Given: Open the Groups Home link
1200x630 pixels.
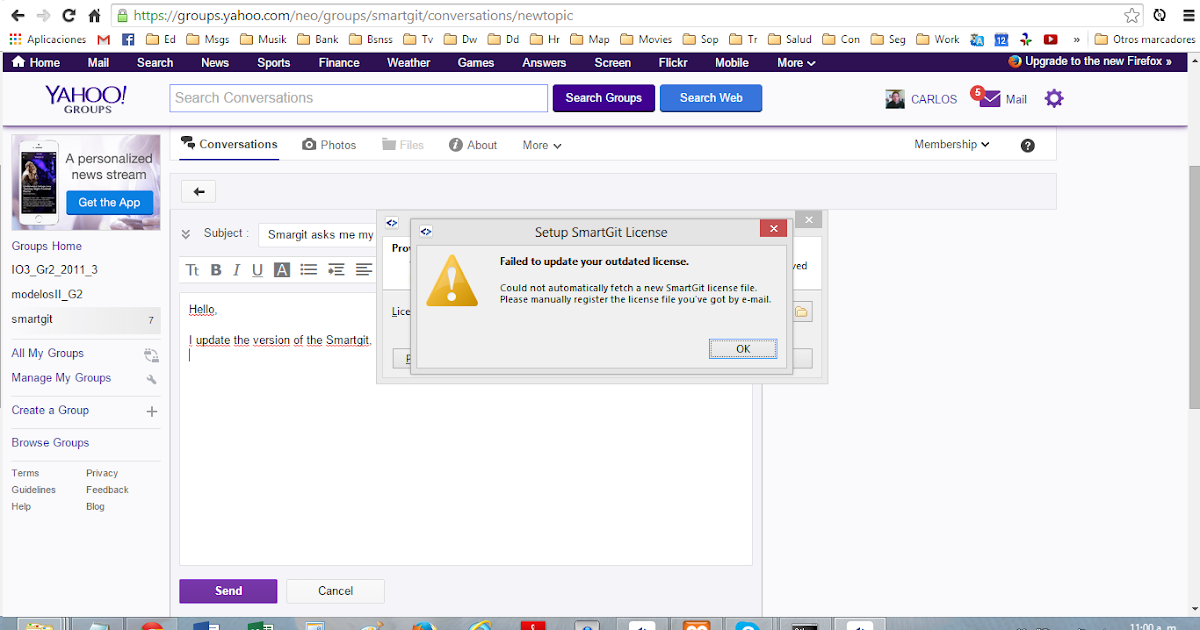Looking at the screenshot, I should (x=47, y=246).
